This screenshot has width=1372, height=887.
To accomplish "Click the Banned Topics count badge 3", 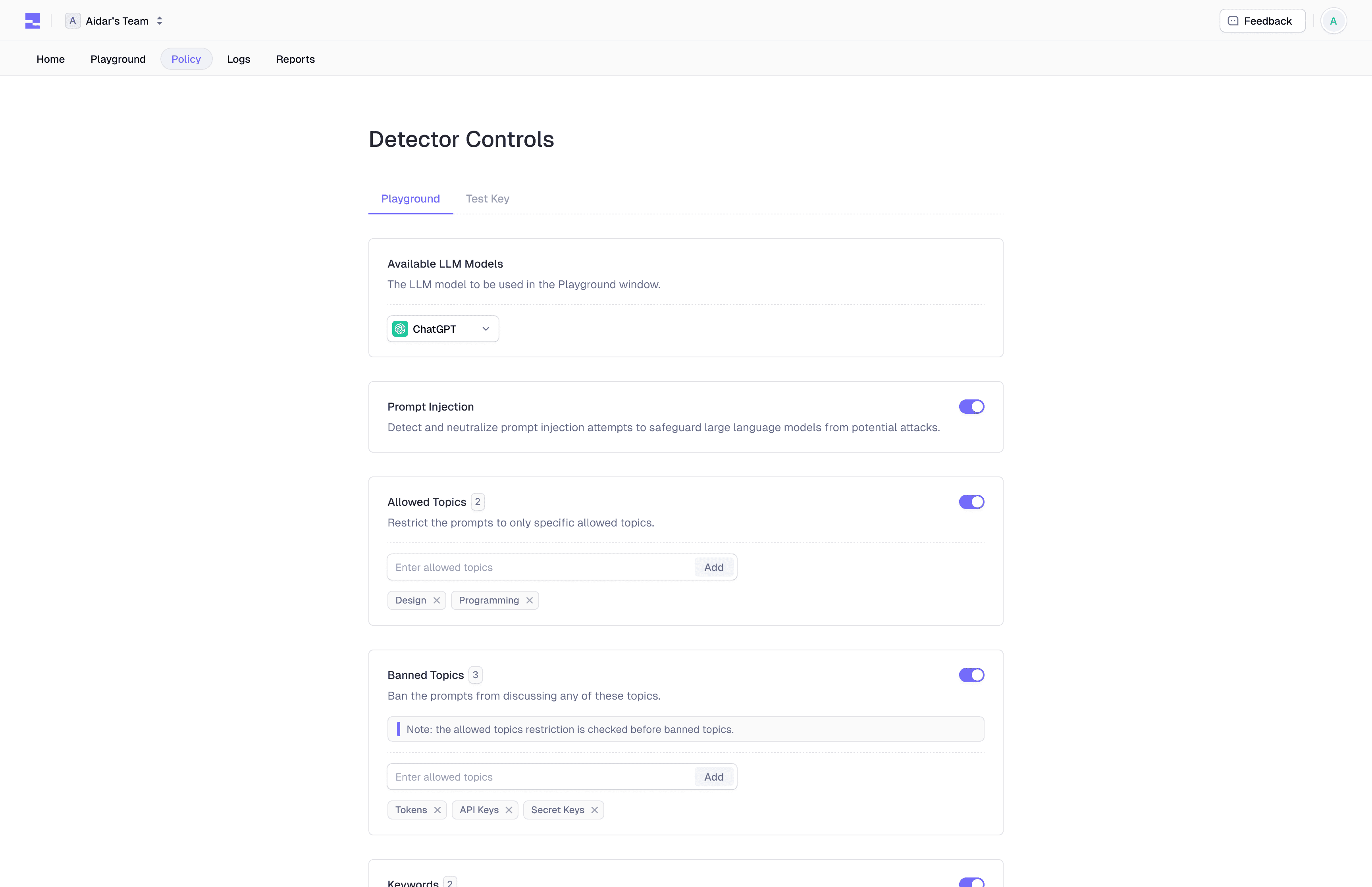I will [x=475, y=675].
